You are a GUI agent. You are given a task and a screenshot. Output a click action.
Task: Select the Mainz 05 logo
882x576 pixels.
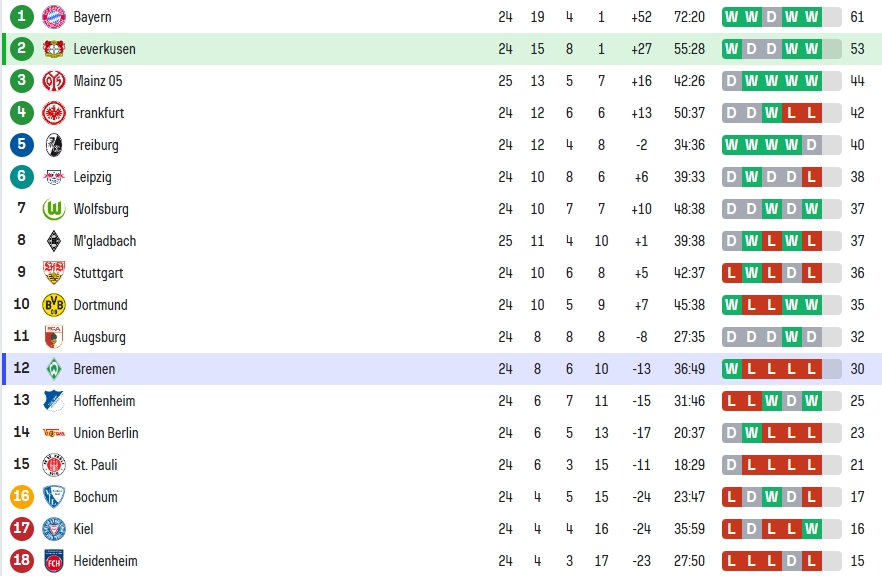coord(54,81)
